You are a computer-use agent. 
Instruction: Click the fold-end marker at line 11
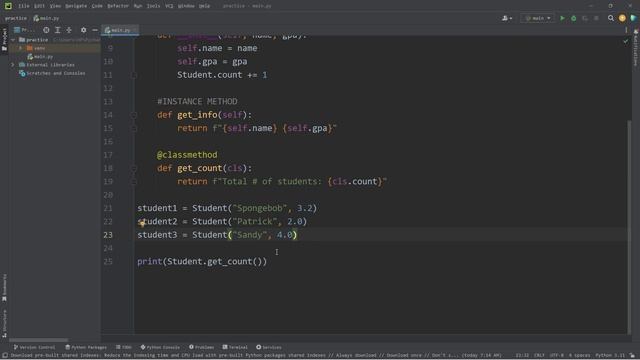[x=133, y=76]
